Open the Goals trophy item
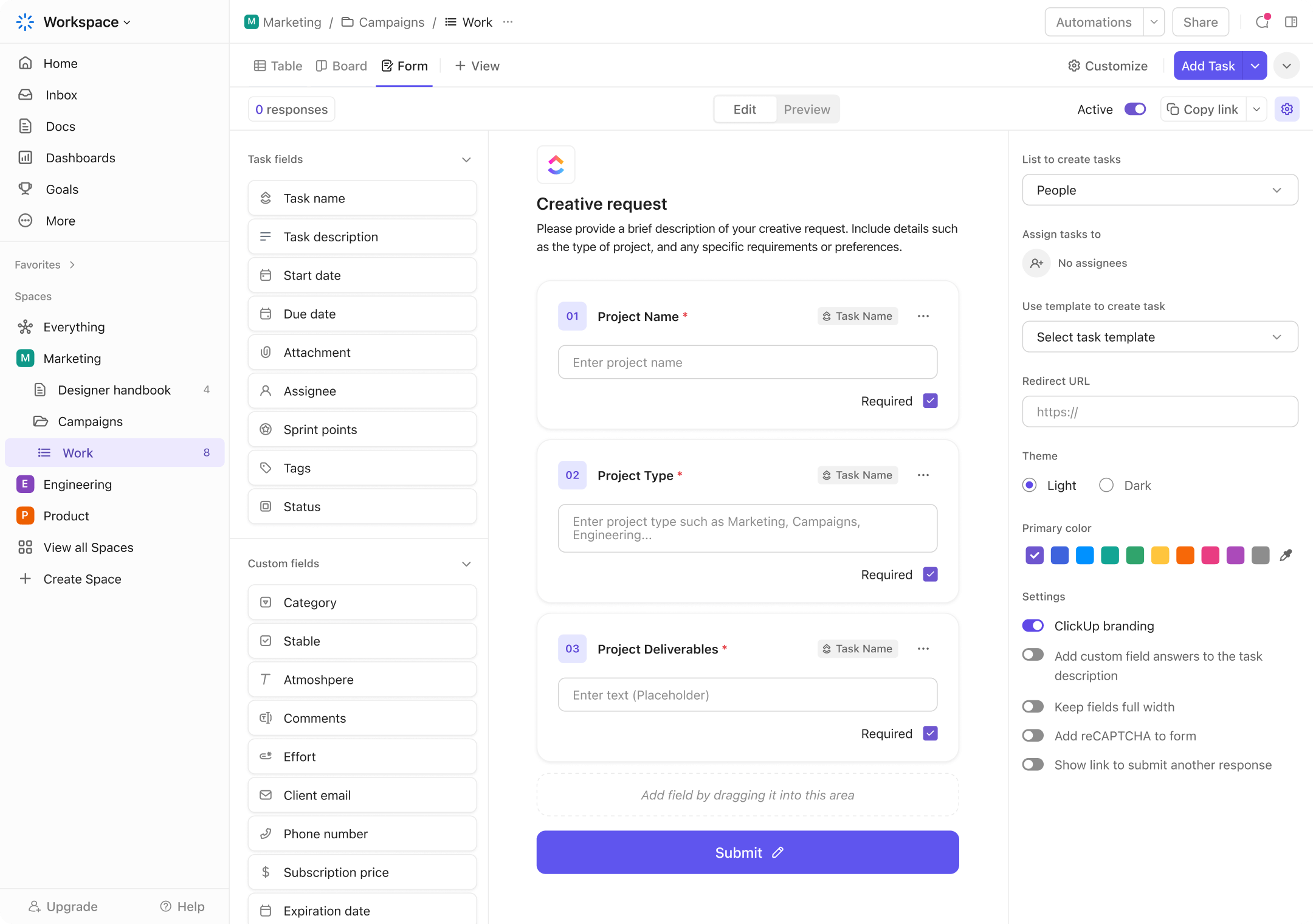The image size is (1313, 924). coord(62,190)
